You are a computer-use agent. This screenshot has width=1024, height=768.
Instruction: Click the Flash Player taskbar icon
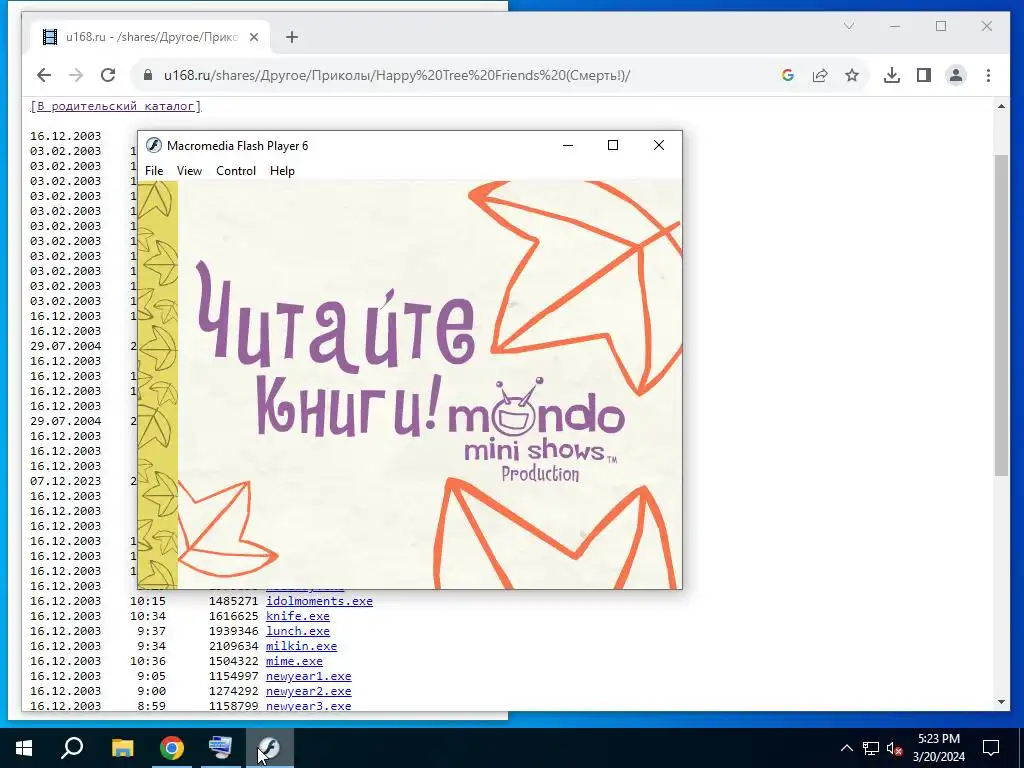click(269, 748)
